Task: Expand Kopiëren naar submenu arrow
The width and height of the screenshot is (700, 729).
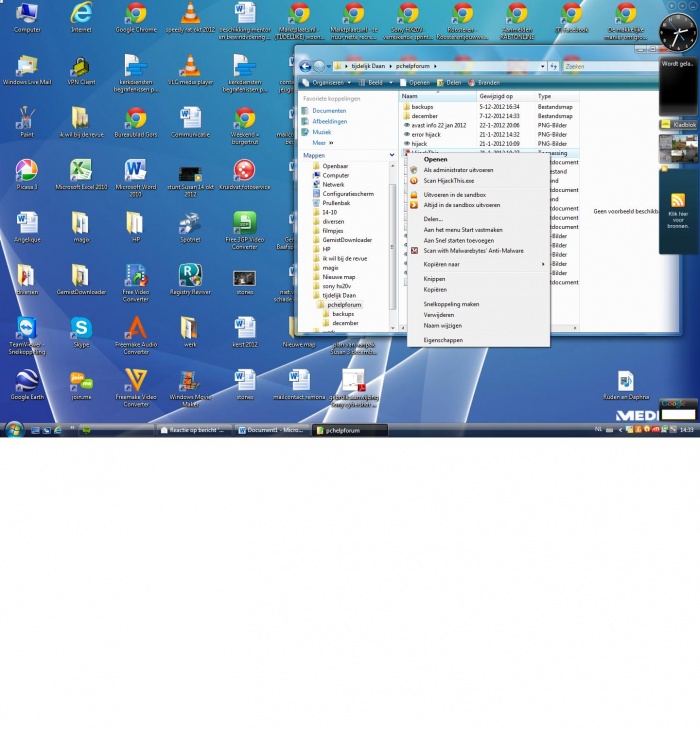Action: coord(542,264)
